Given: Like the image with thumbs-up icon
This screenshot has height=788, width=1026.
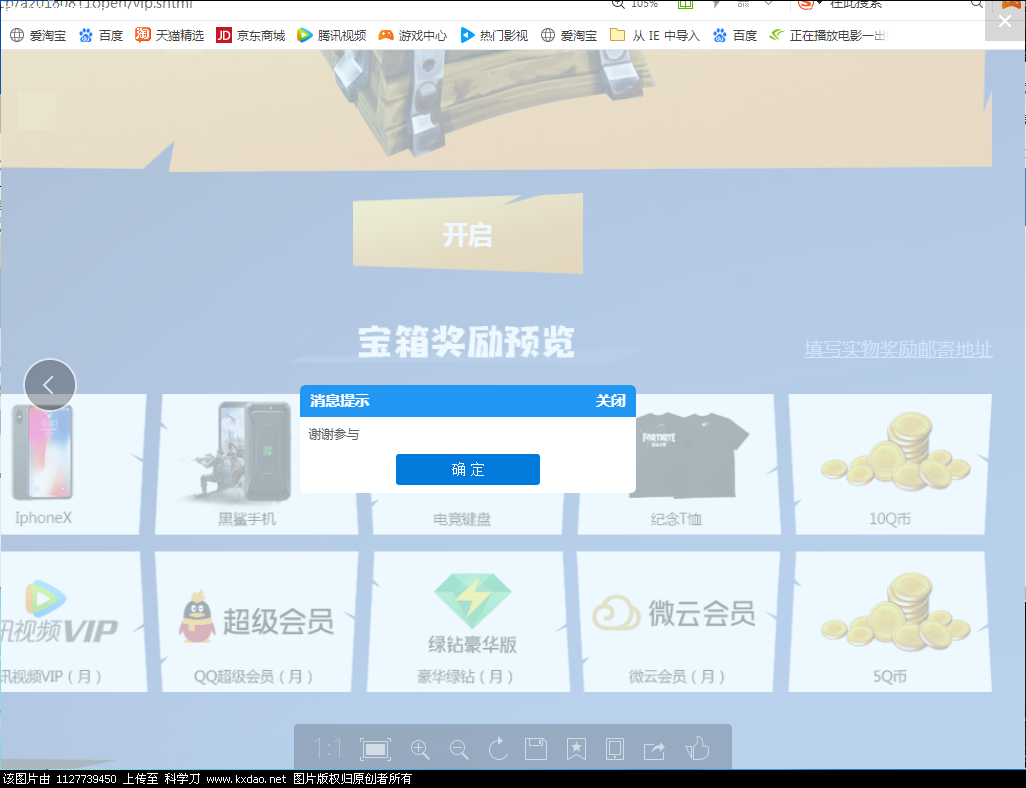Looking at the screenshot, I should click(698, 748).
